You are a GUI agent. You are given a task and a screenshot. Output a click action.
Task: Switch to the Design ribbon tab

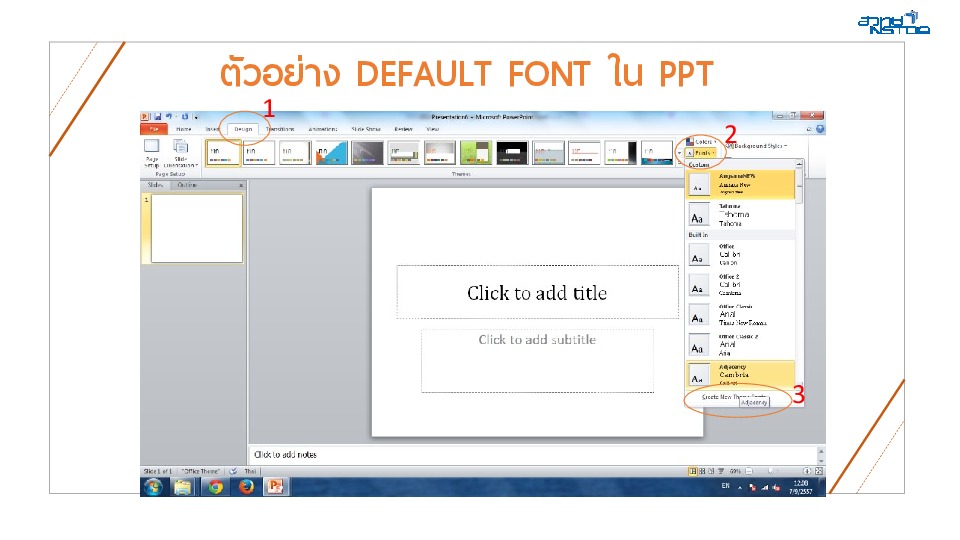click(x=243, y=129)
